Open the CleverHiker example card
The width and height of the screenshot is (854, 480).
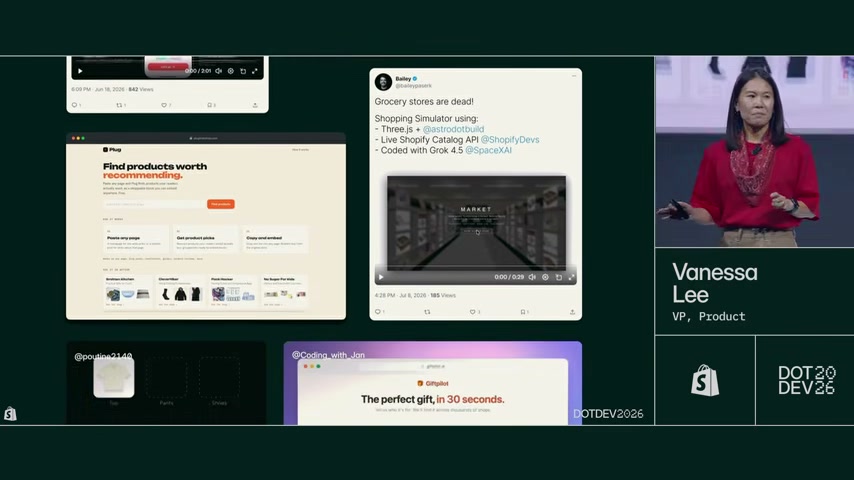[x=180, y=291]
